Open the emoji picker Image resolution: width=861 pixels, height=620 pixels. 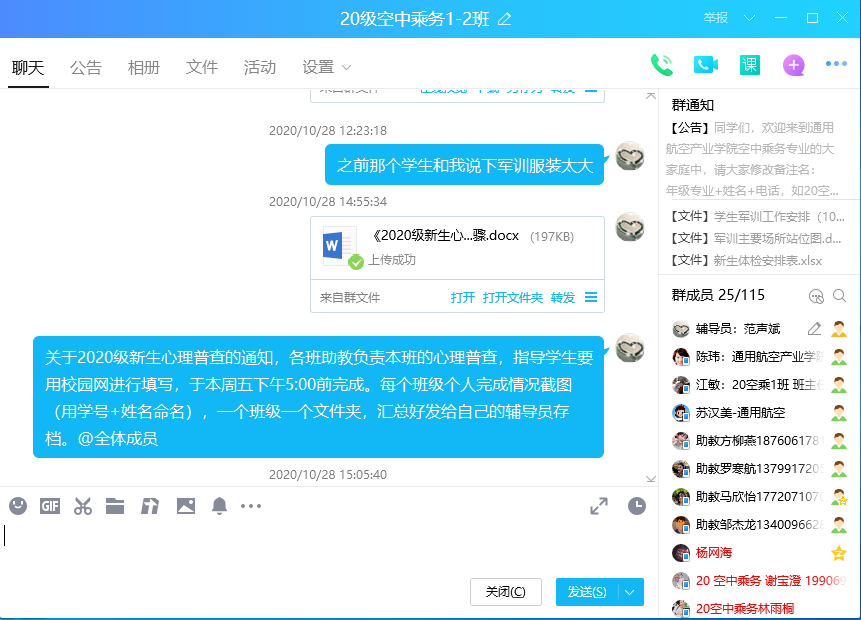18,506
